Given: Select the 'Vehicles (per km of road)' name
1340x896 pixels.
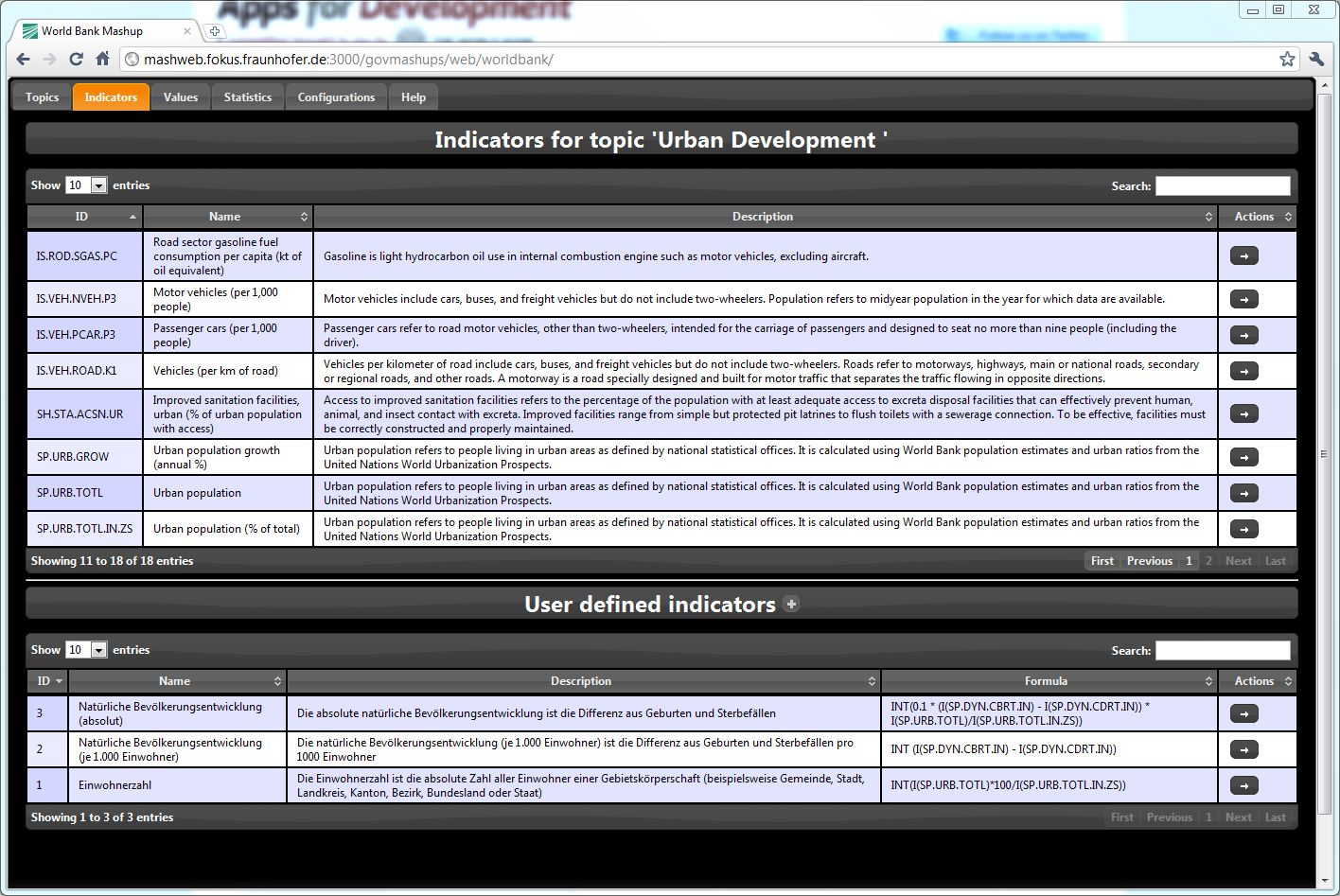Looking at the screenshot, I should point(216,371).
